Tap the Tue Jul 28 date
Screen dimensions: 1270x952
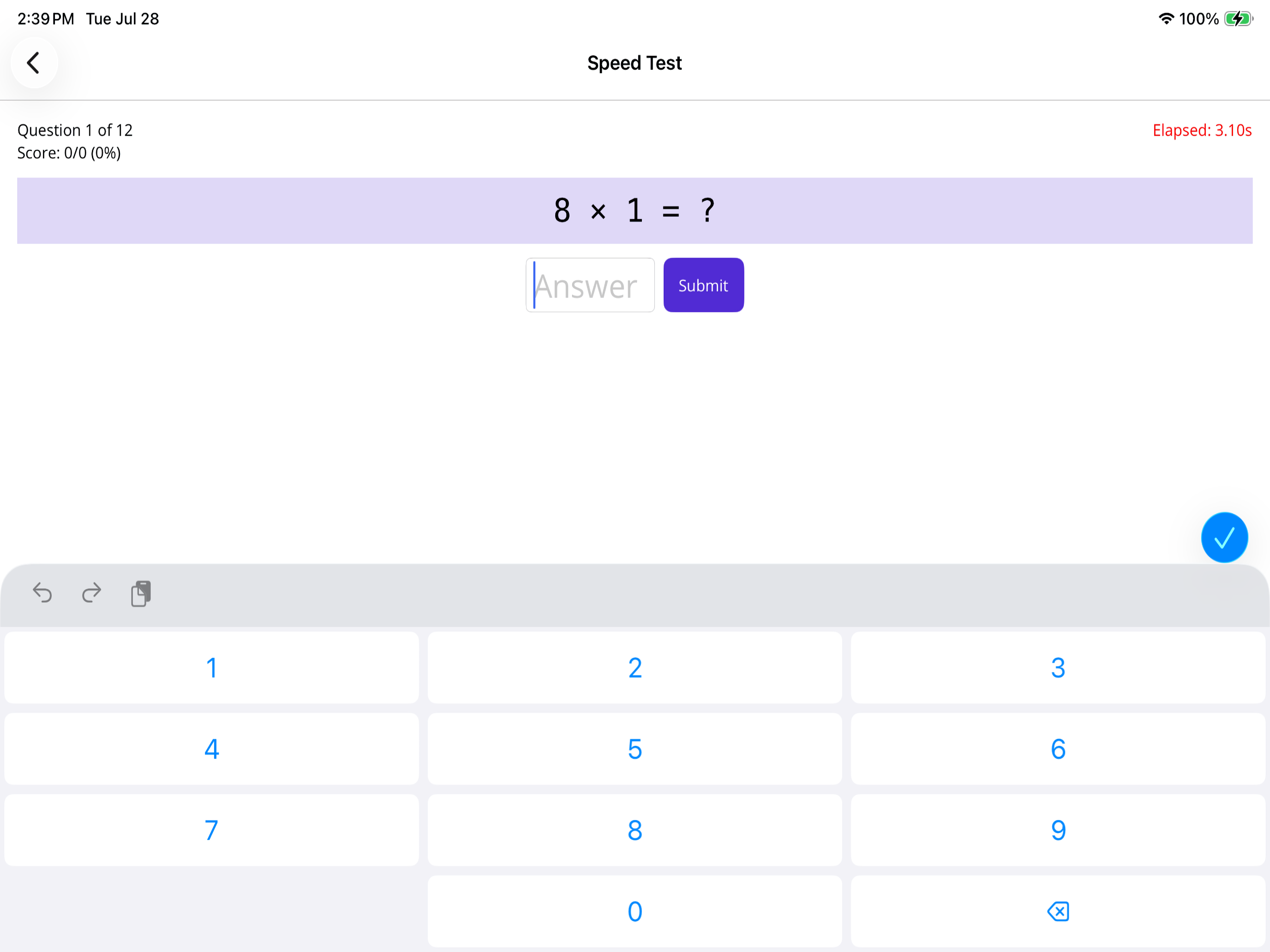pyautogui.click(x=122, y=19)
